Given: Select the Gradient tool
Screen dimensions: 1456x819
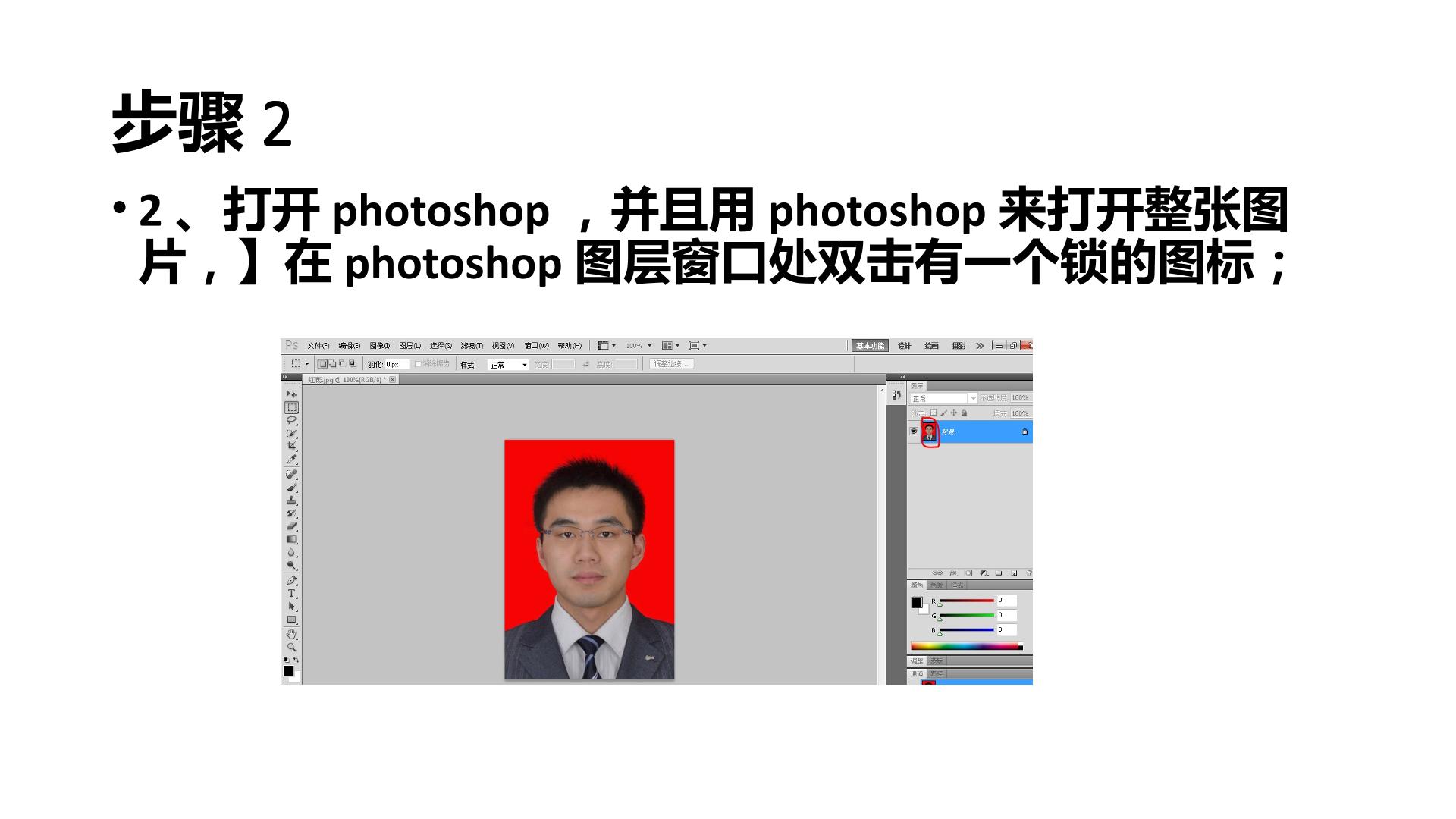Looking at the screenshot, I should point(291,539).
